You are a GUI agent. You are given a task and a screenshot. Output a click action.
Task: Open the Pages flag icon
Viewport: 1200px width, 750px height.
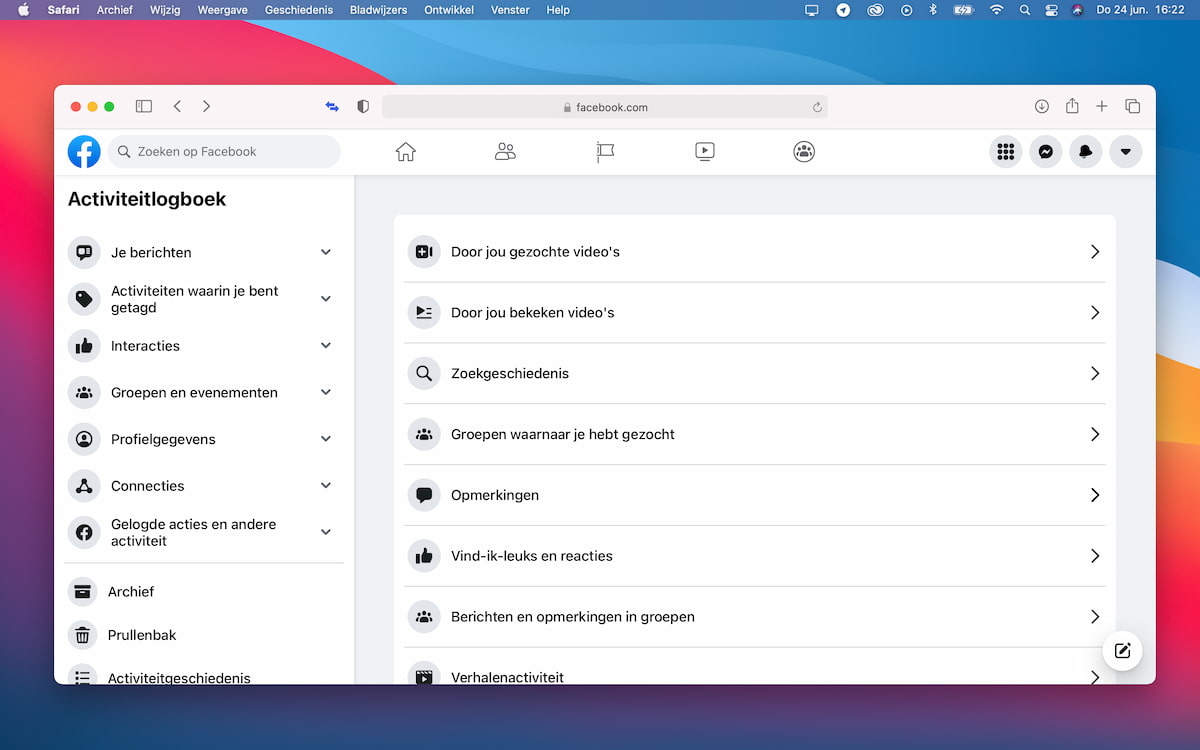coord(605,151)
